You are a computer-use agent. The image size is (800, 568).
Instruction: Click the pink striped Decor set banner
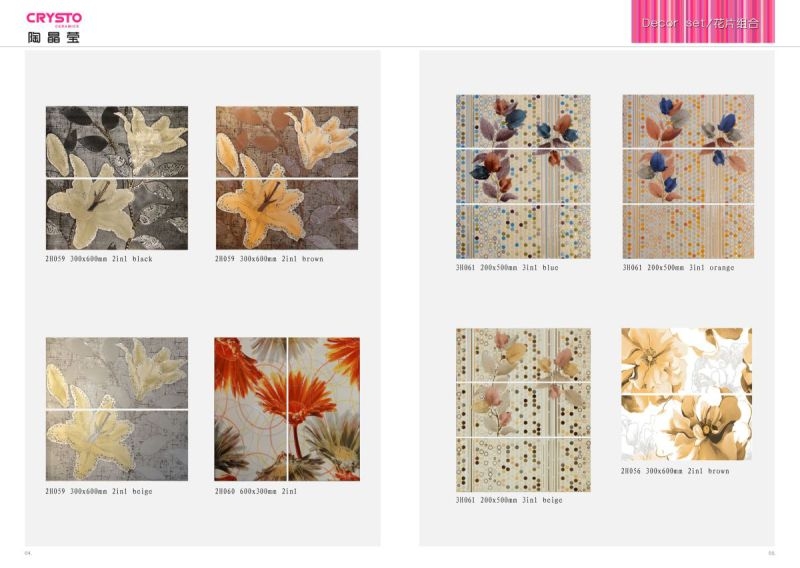coord(703,21)
